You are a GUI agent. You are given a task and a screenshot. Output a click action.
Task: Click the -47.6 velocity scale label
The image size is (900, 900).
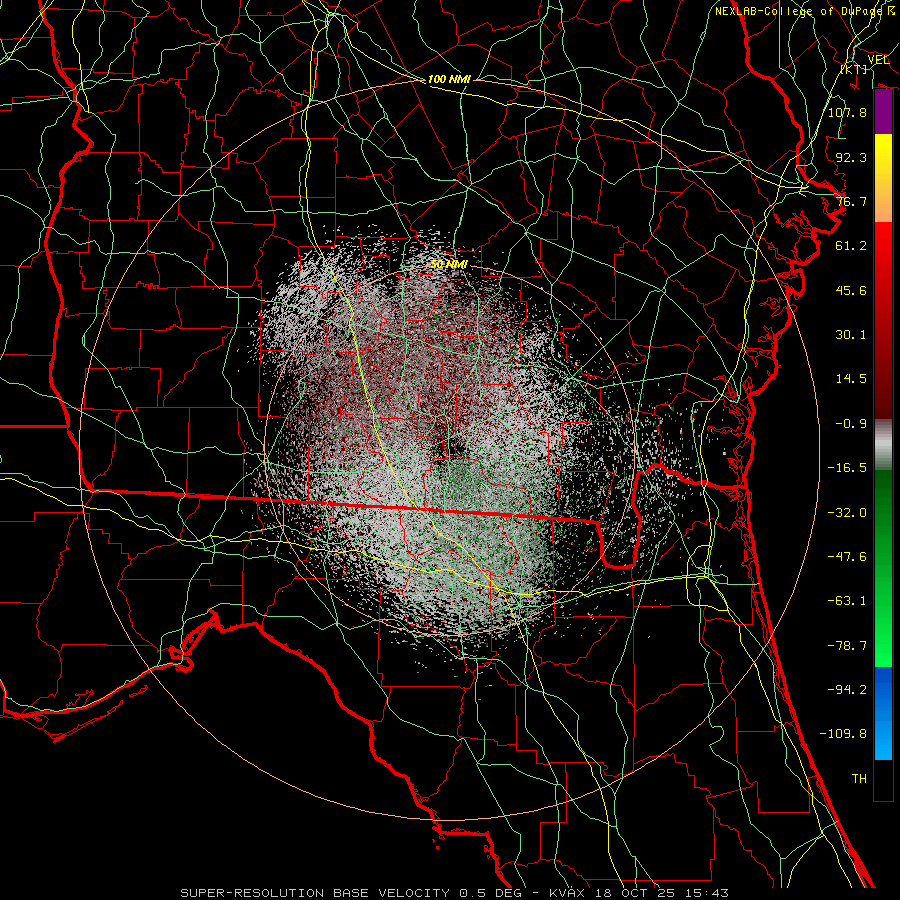tap(847, 556)
